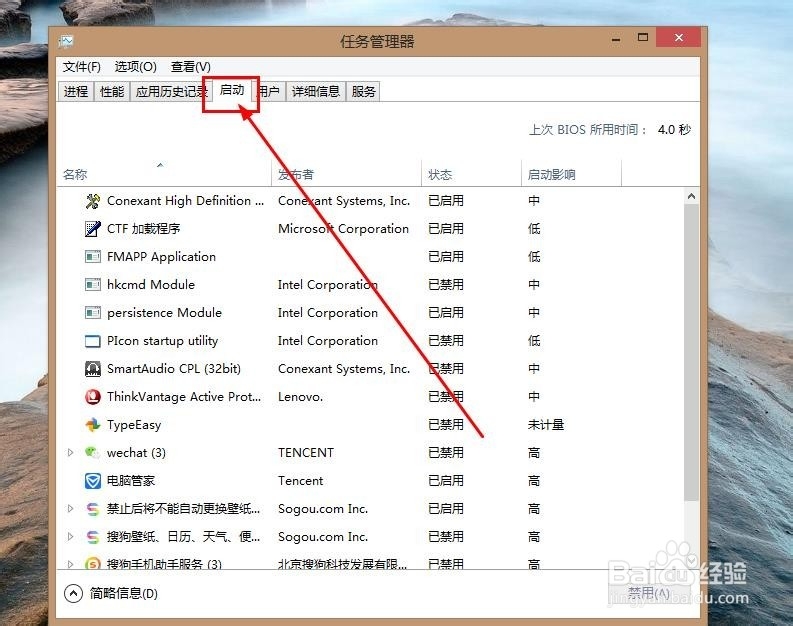
Task: Click the 简略信息(D) link text
Action: coord(123,593)
